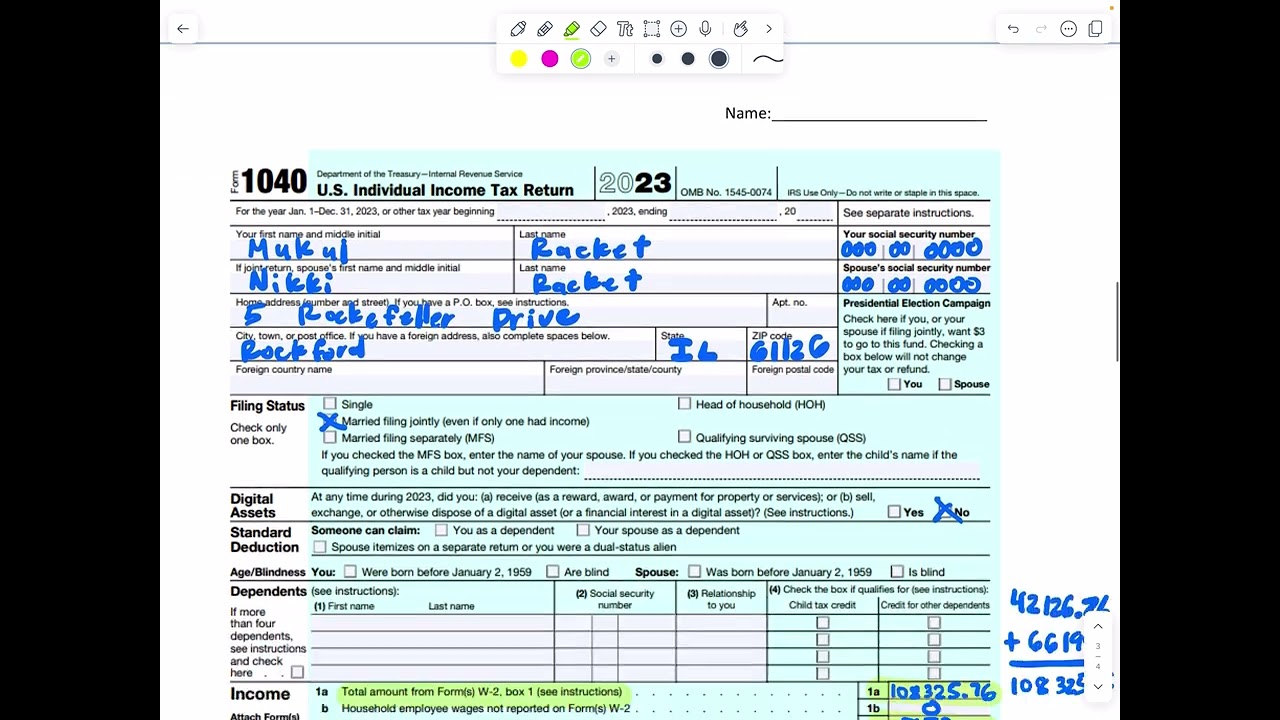Check Spouse 'Was born before January 2, 1959'
The image size is (1280, 720).
point(694,572)
